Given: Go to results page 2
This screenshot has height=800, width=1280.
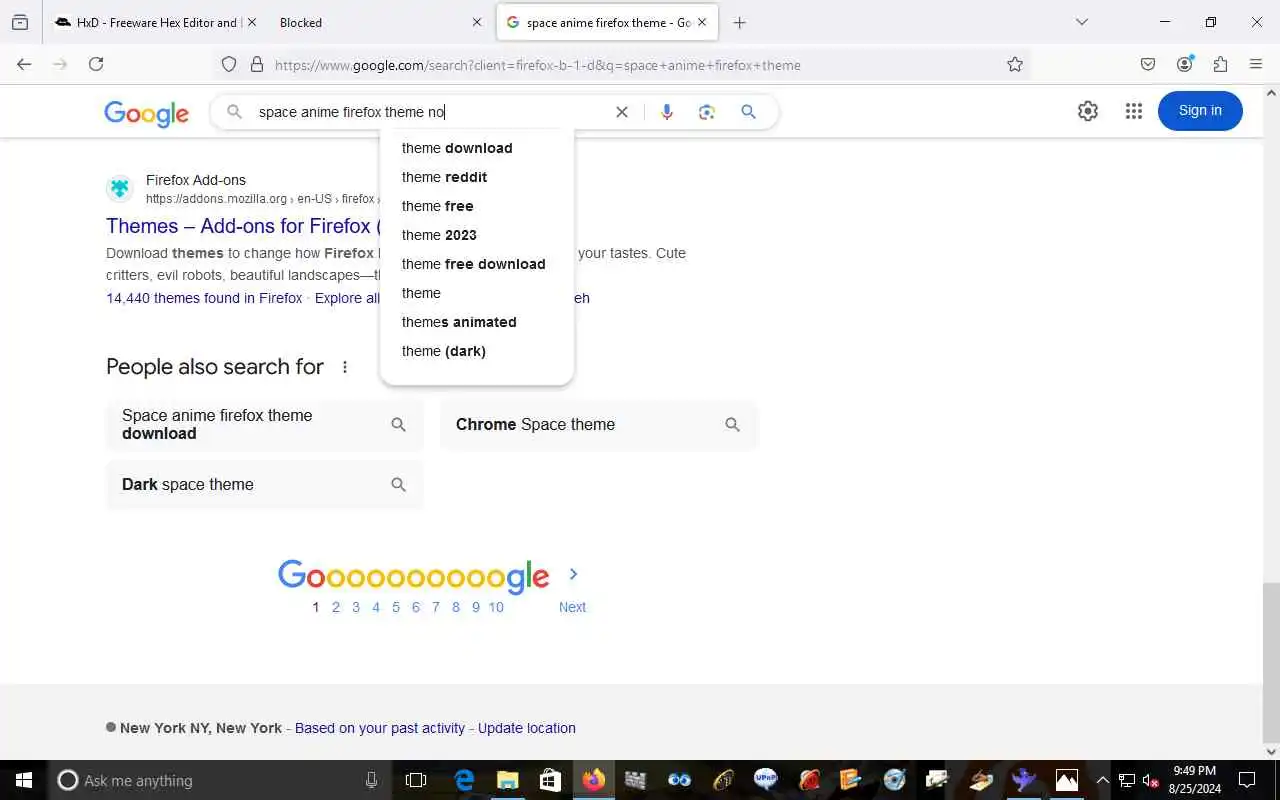Looking at the screenshot, I should coord(336,607).
